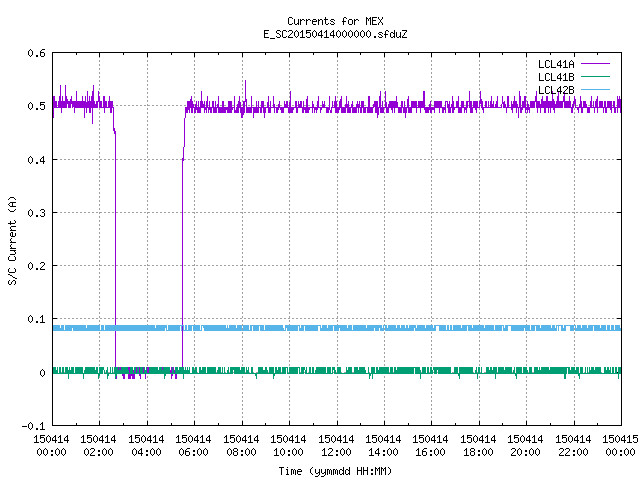The height and width of the screenshot is (480, 640).
Task: Click the 150415 00:00 final time tick label
Action: point(620,446)
